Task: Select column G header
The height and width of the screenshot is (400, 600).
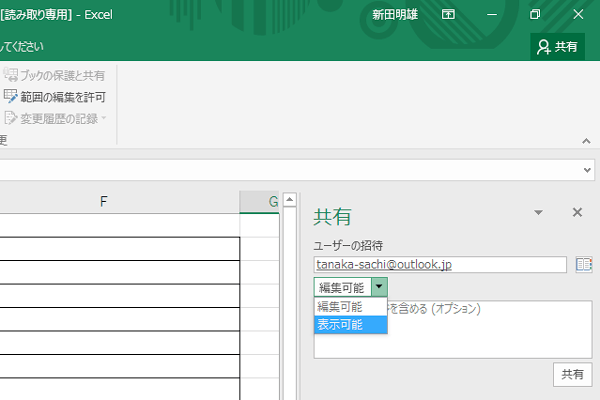Action: coord(259,201)
